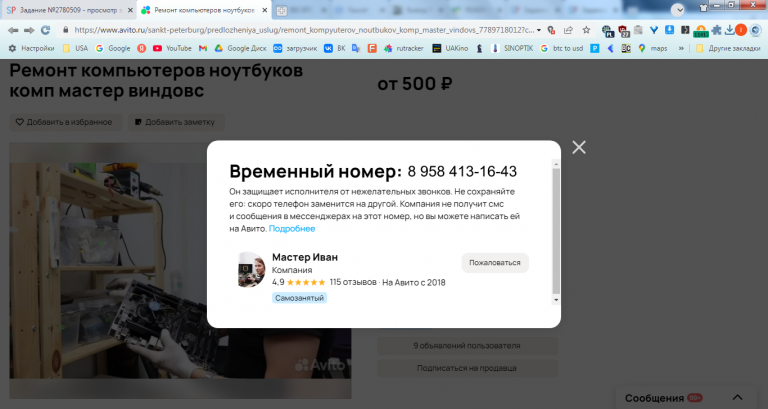This screenshot has height=409, width=768.
Task: Reload the Avito page
Action: point(45,30)
